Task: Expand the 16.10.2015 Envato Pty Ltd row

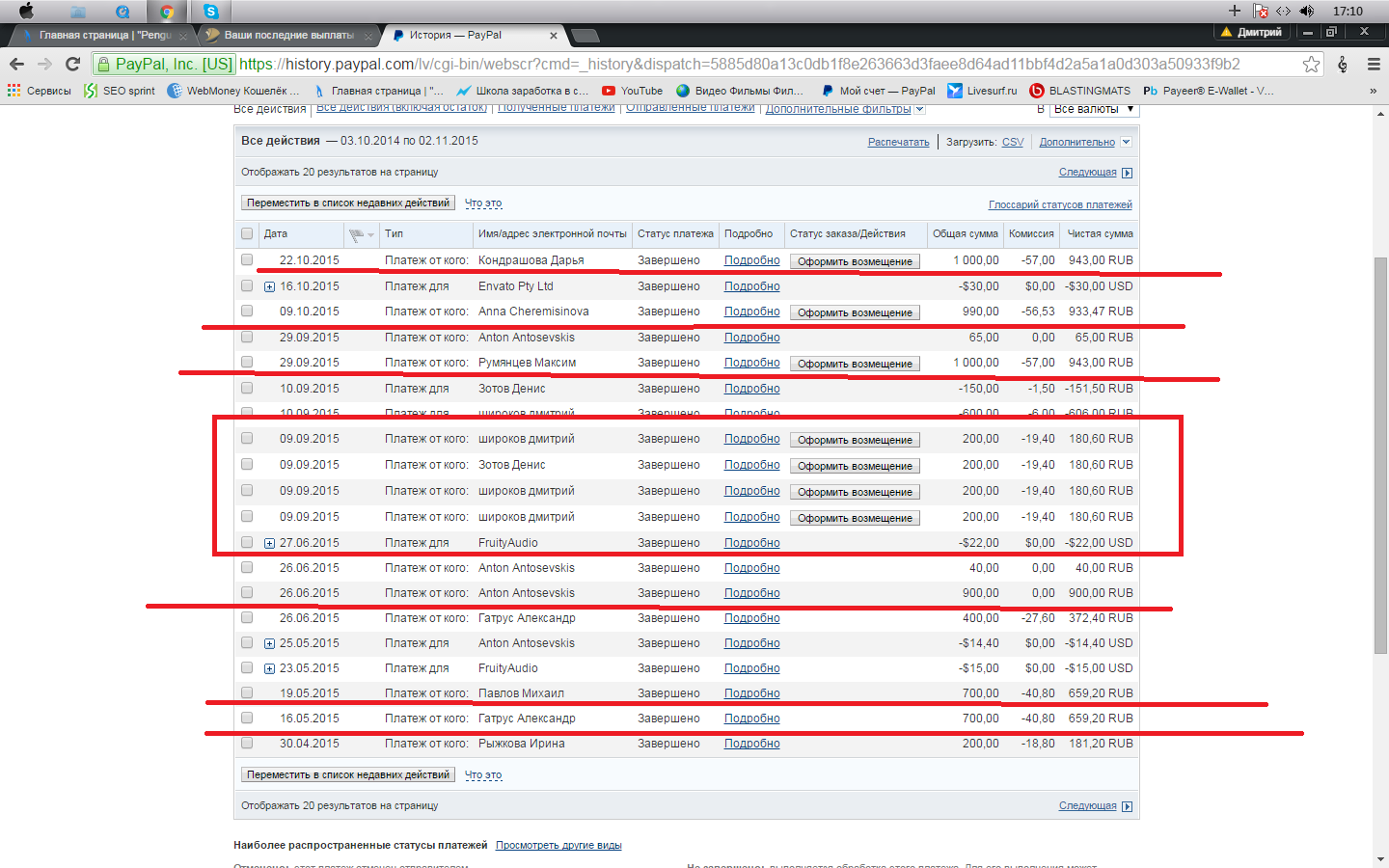Action: 269,286
